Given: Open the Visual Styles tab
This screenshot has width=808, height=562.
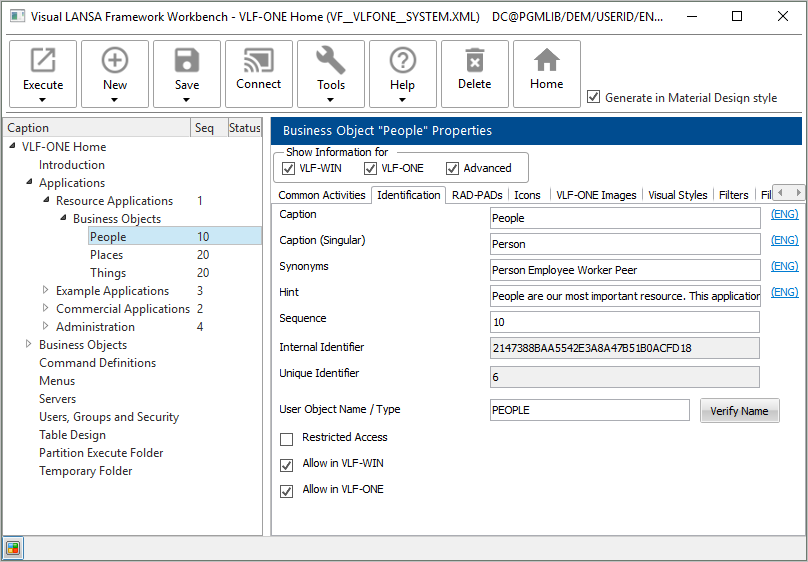Looking at the screenshot, I should pyautogui.click(x=677, y=195).
